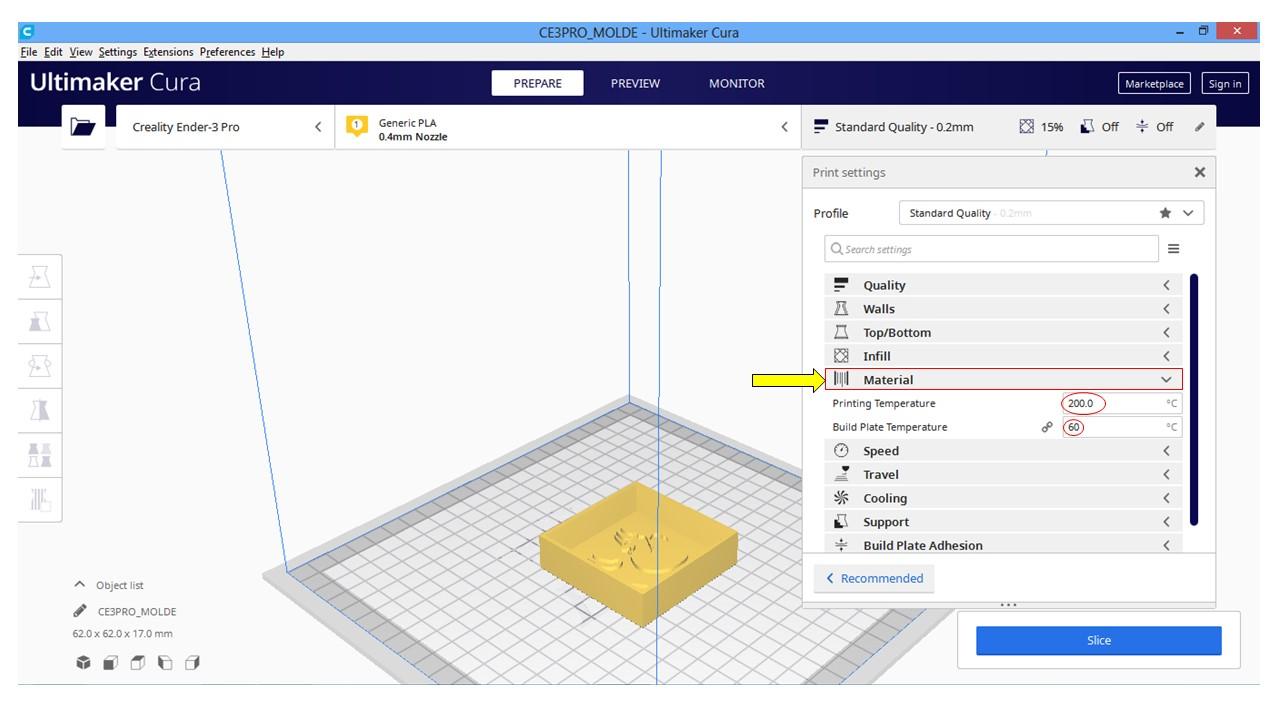The width and height of the screenshot is (1280, 720).
Task: Expand the Travel settings chevron
Action: (1166, 474)
